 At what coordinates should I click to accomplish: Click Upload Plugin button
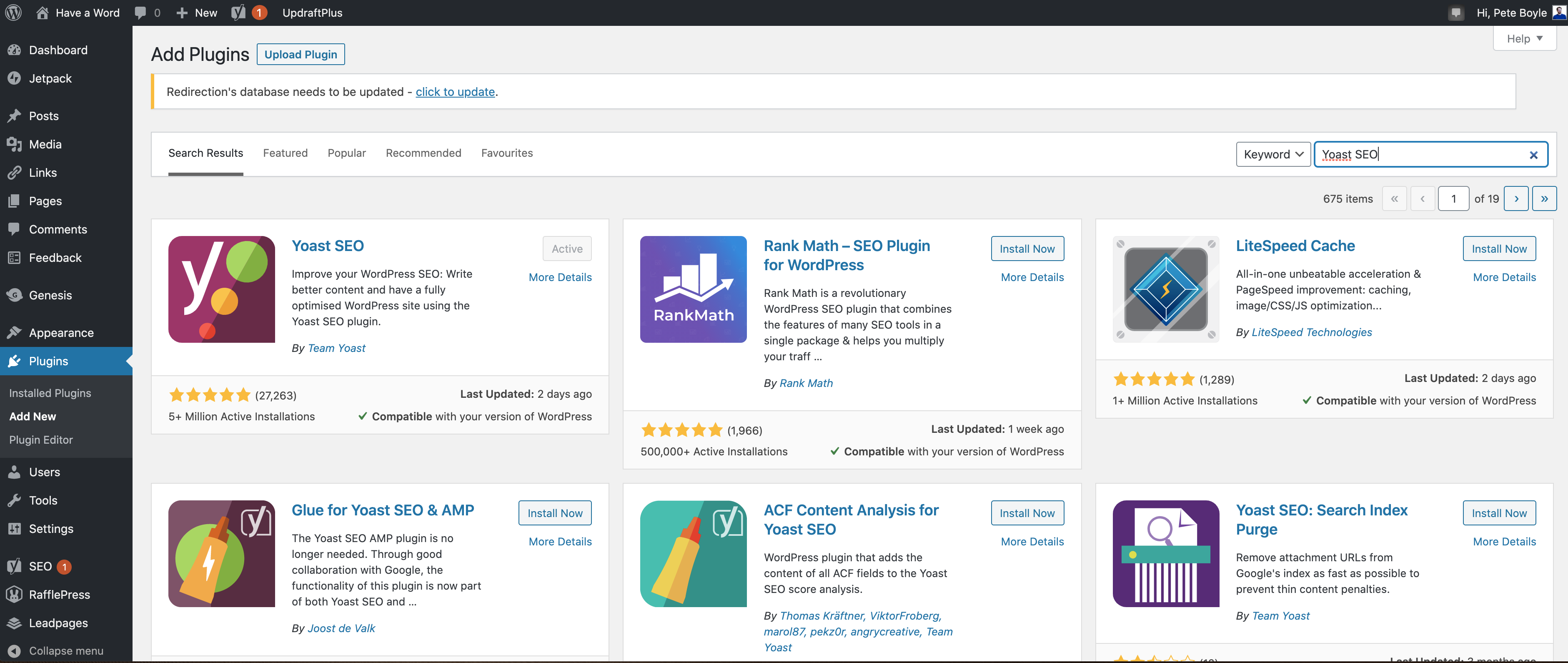point(300,54)
